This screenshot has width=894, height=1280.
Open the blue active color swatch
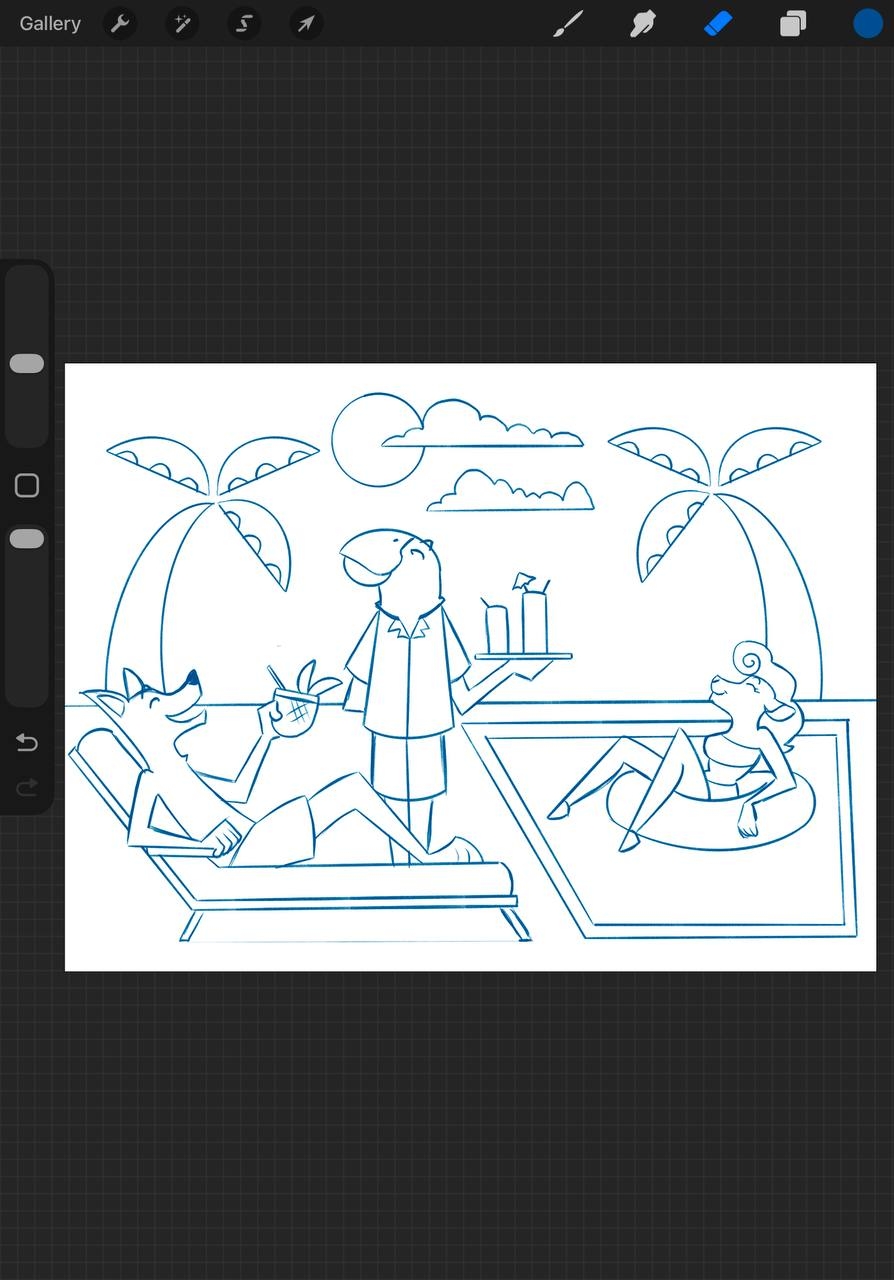coord(867,24)
